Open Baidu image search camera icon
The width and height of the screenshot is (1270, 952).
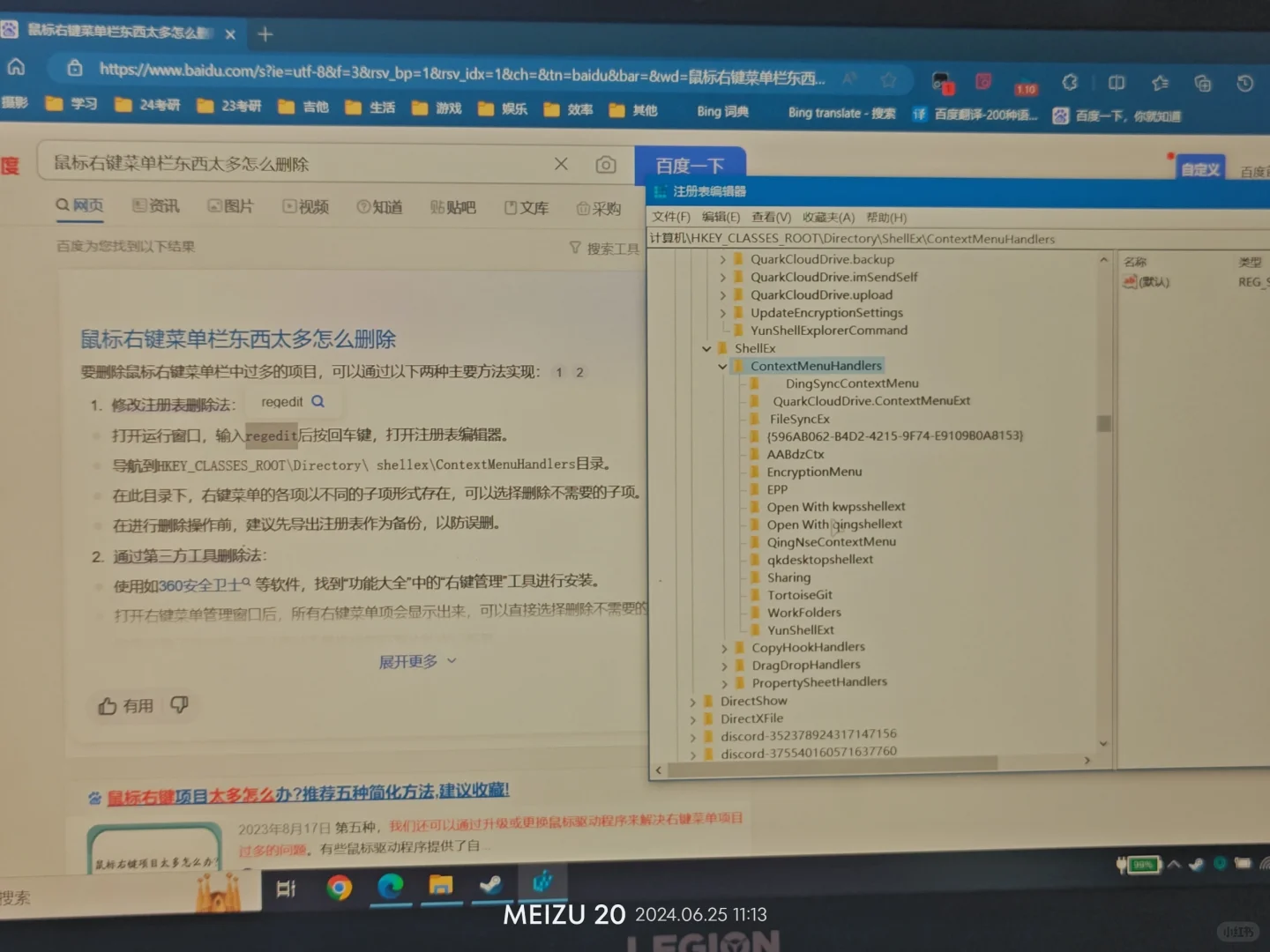coord(606,165)
